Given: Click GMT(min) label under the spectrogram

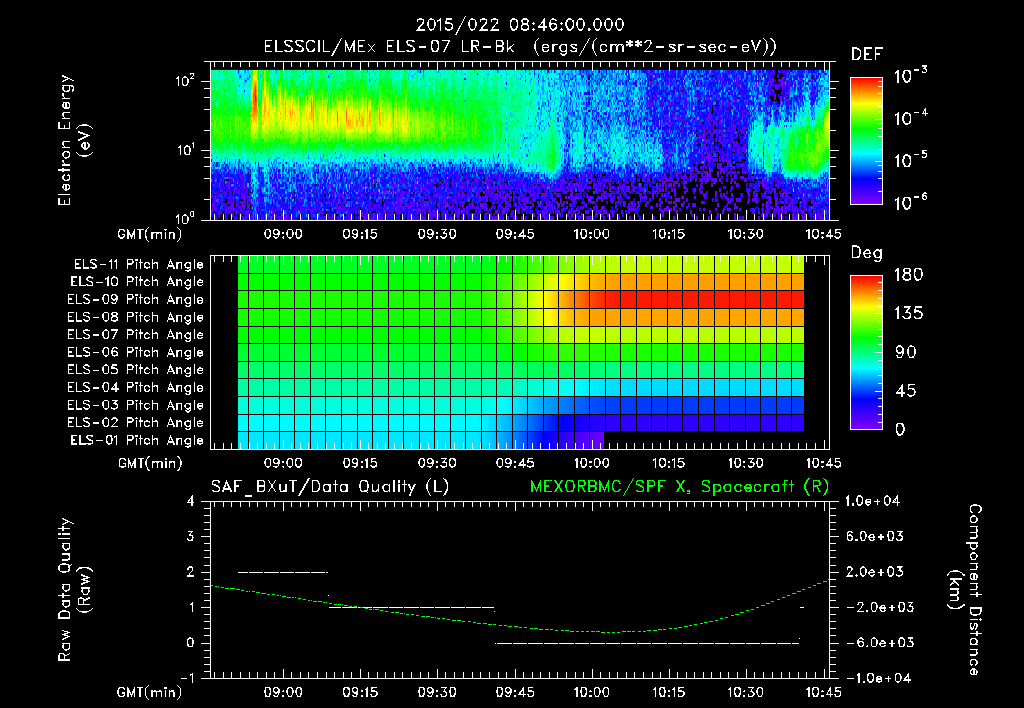Looking at the screenshot, I should [149, 234].
